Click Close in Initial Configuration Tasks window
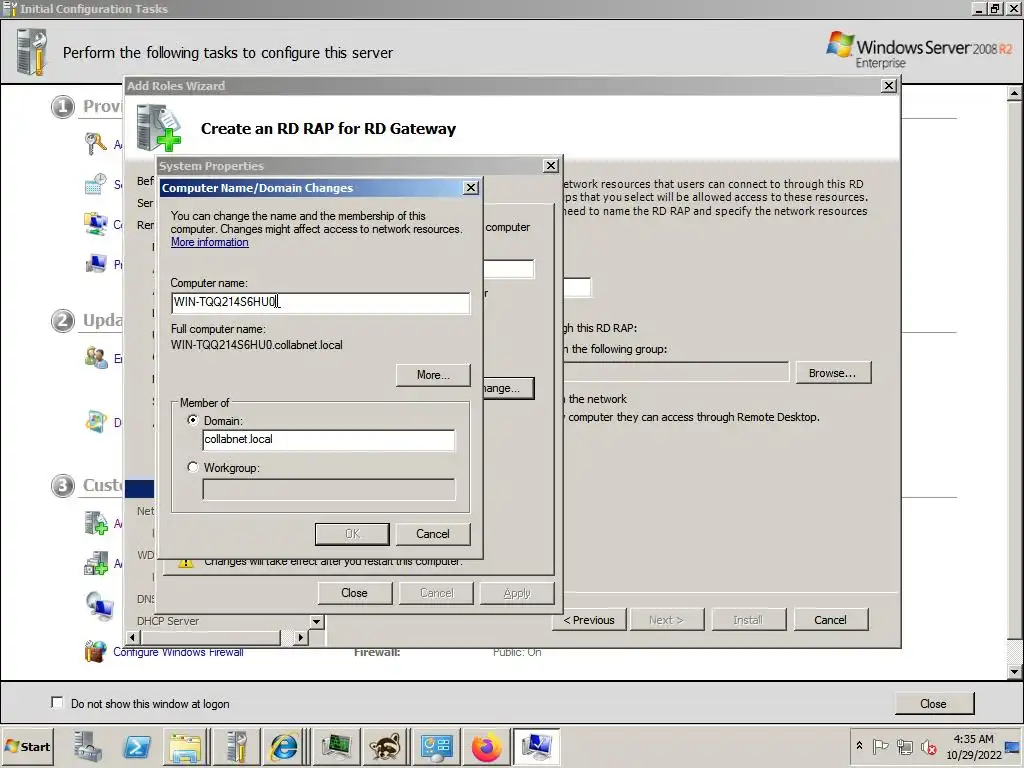 pos(934,703)
